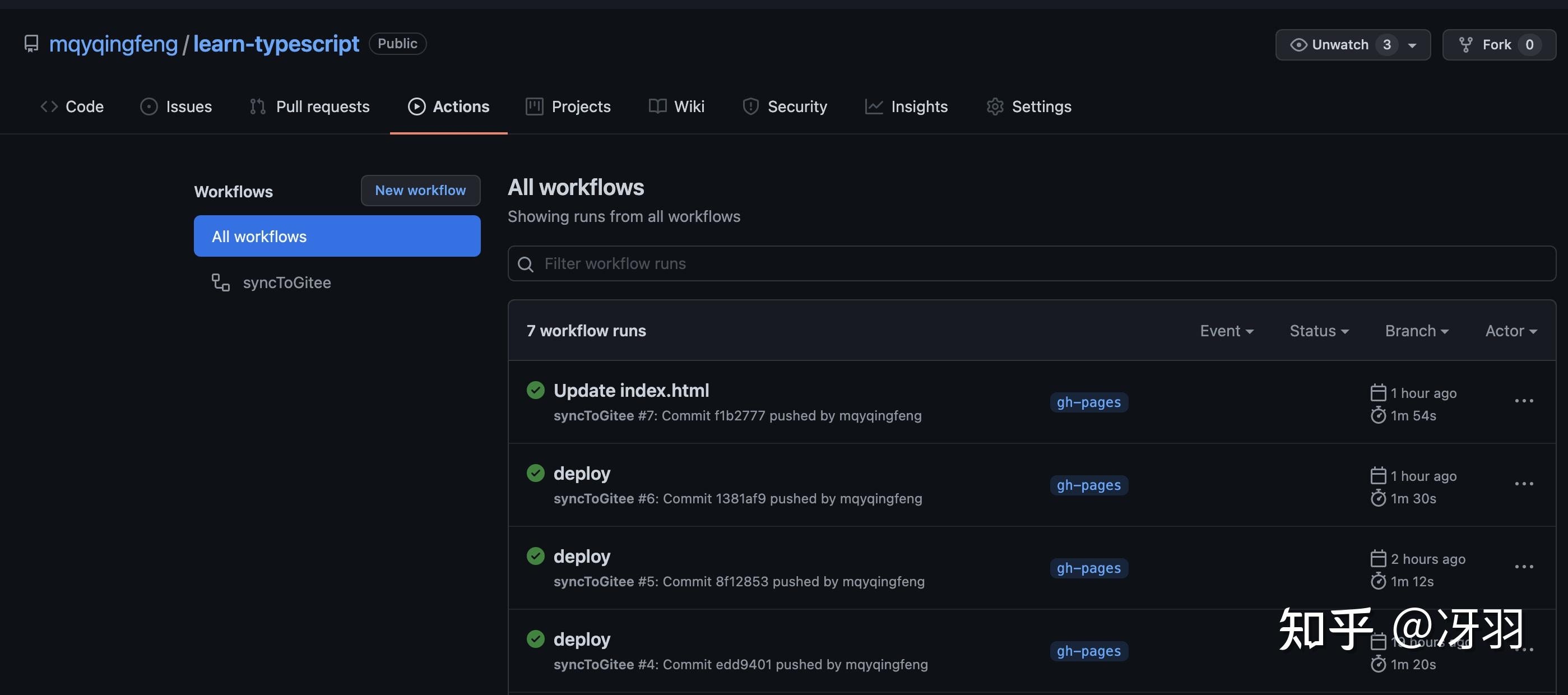Select All workflows in sidebar
1568x695 pixels.
click(x=337, y=236)
